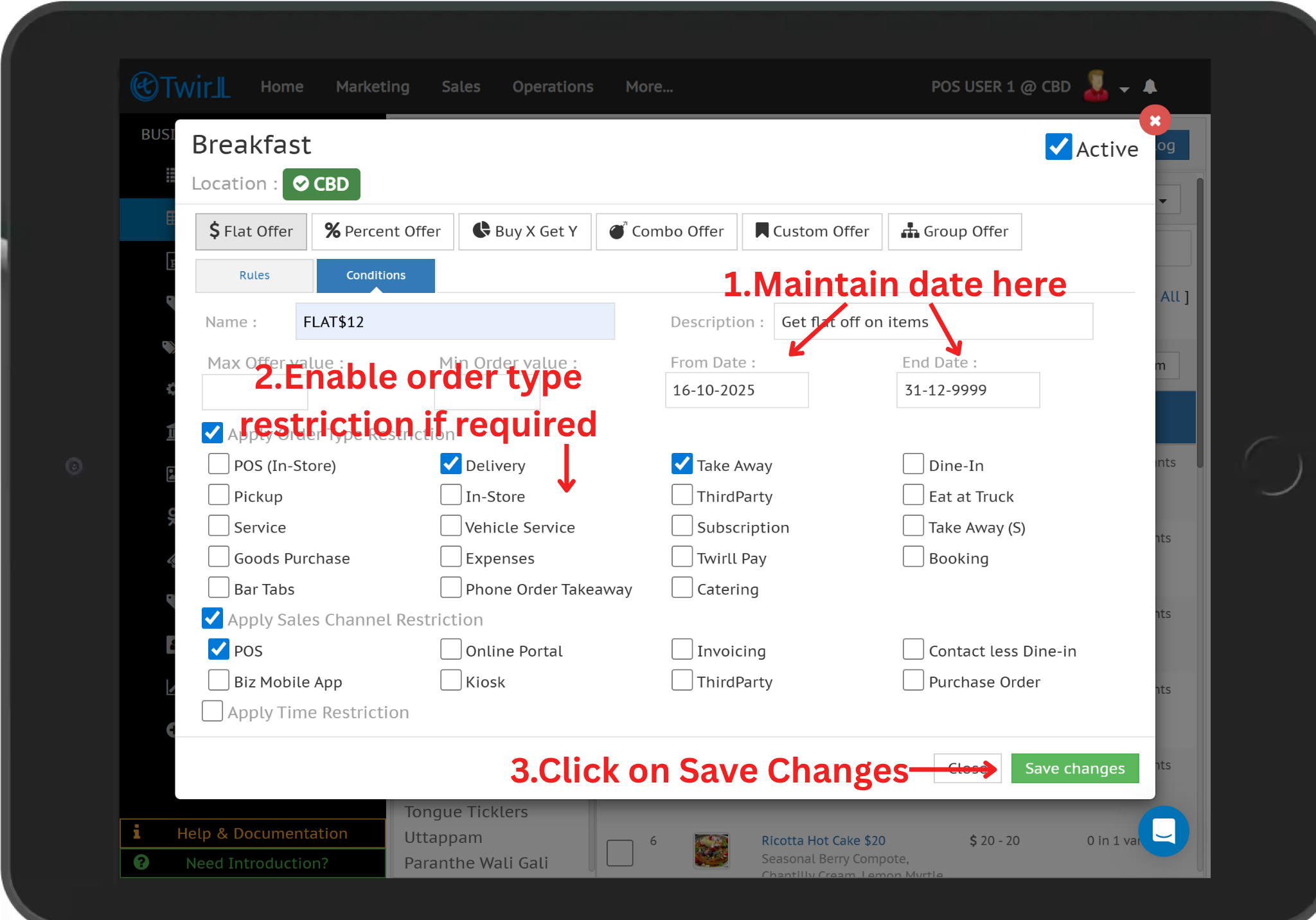Tick the Dine-In order type
The width and height of the screenshot is (1316, 920).
coord(913,464)
